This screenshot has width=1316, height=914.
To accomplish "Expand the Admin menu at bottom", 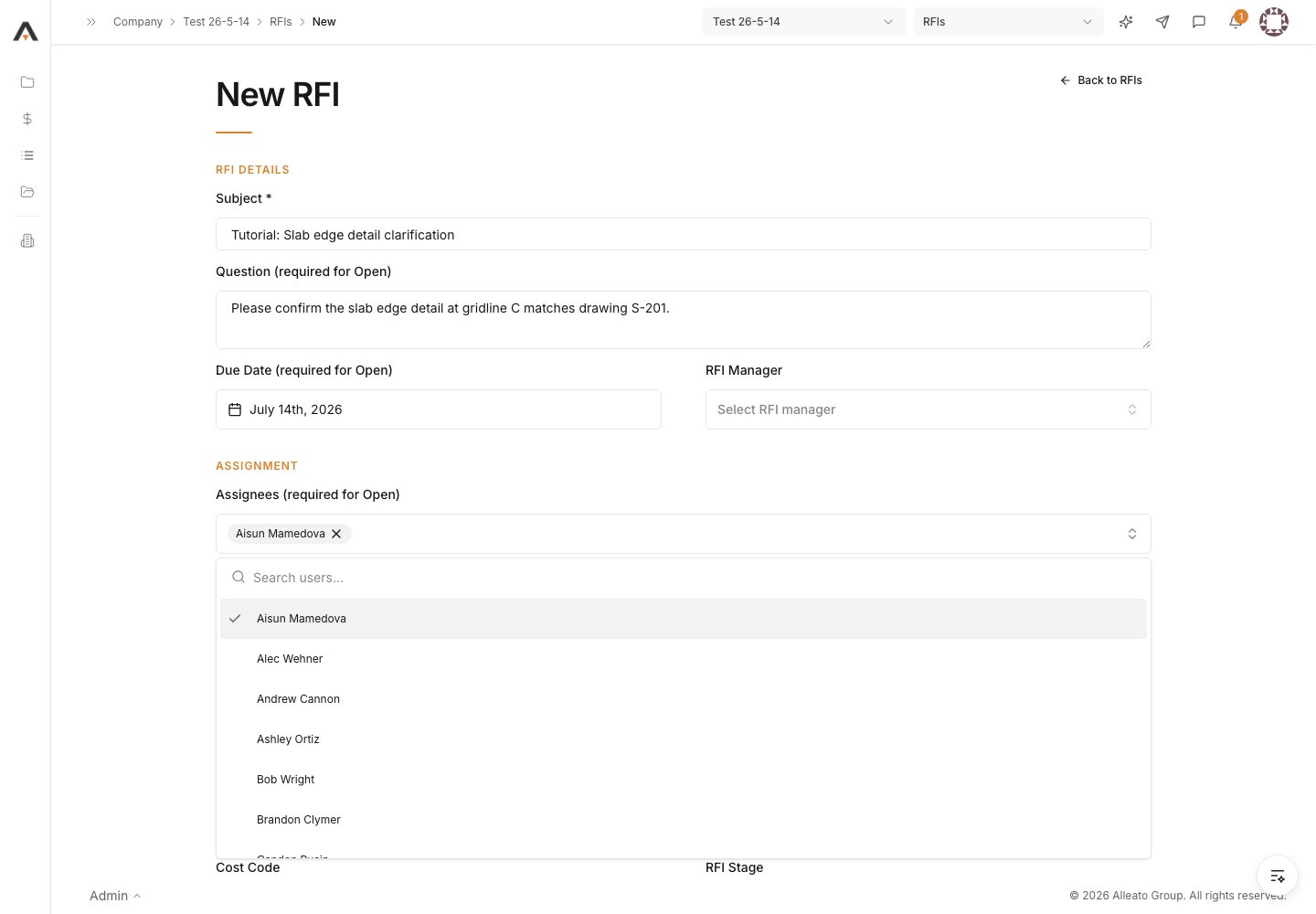I will (115, 896).
